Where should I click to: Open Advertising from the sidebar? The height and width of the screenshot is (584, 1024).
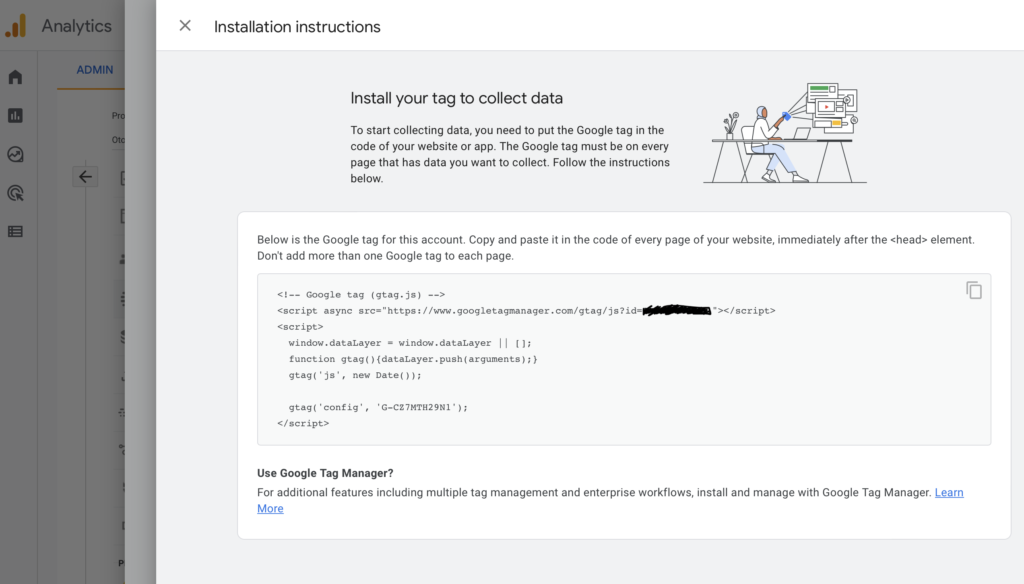[15, 193]
